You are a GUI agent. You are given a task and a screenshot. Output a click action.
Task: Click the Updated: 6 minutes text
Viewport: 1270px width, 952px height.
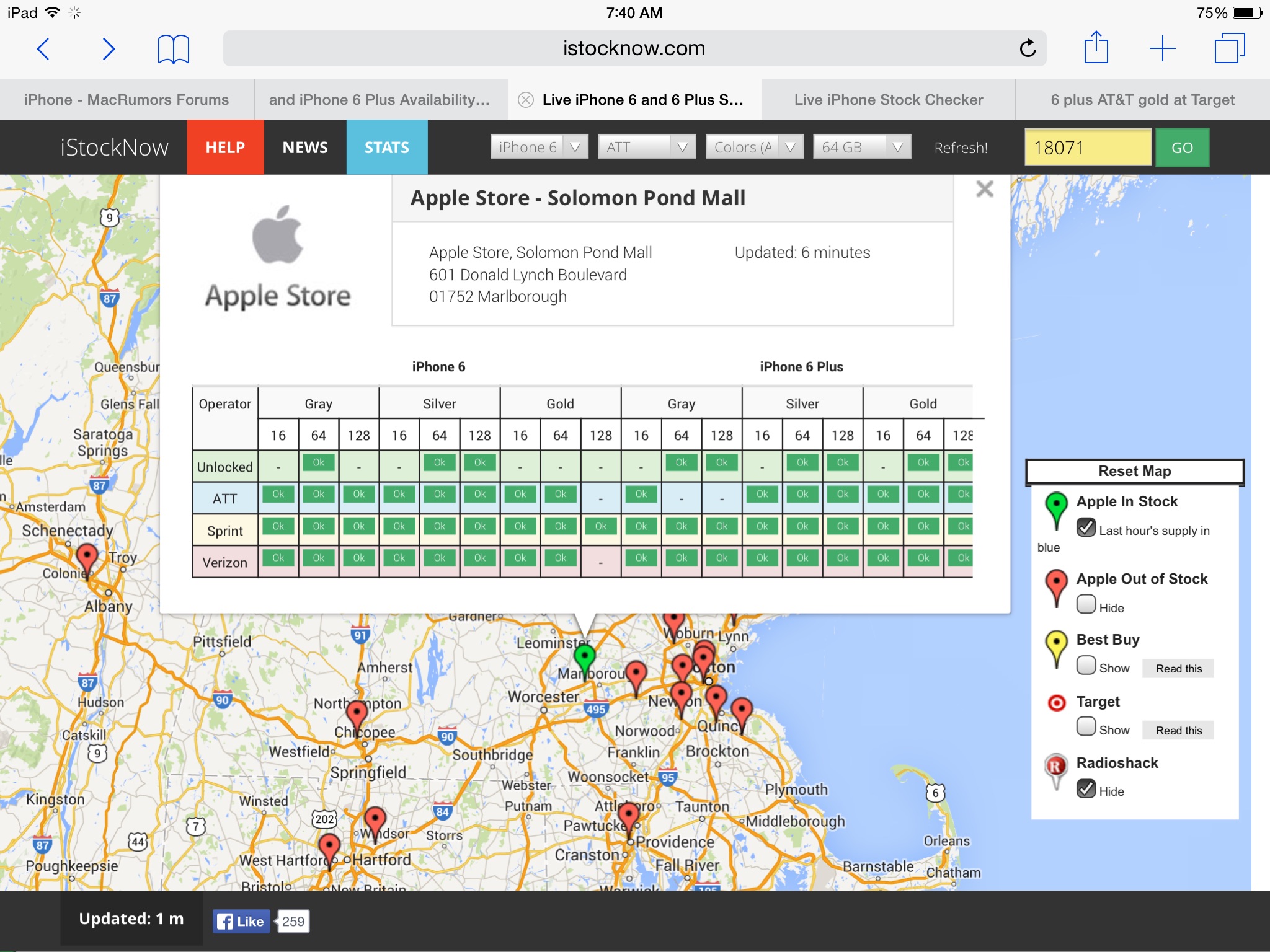pyautogui.click(x=802, y=252)
